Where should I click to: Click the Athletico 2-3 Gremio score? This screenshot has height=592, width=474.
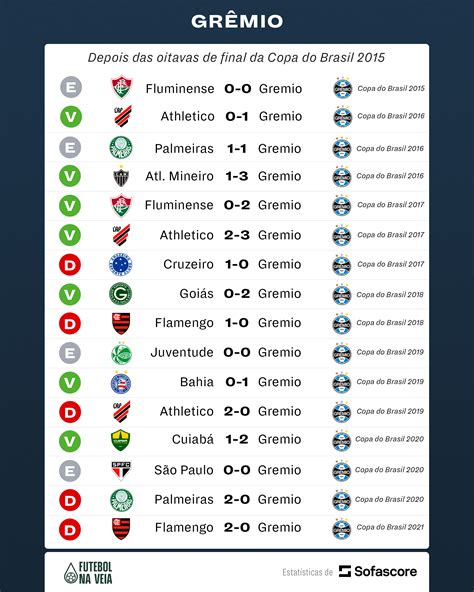(x=237, y=235)
